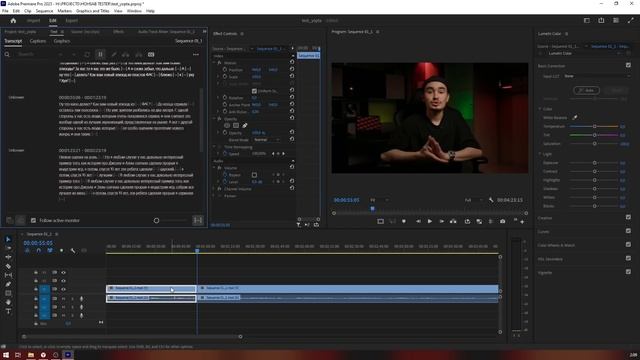
Task: Toggle Follow active monitor checkbox
Action: point(33,220)
